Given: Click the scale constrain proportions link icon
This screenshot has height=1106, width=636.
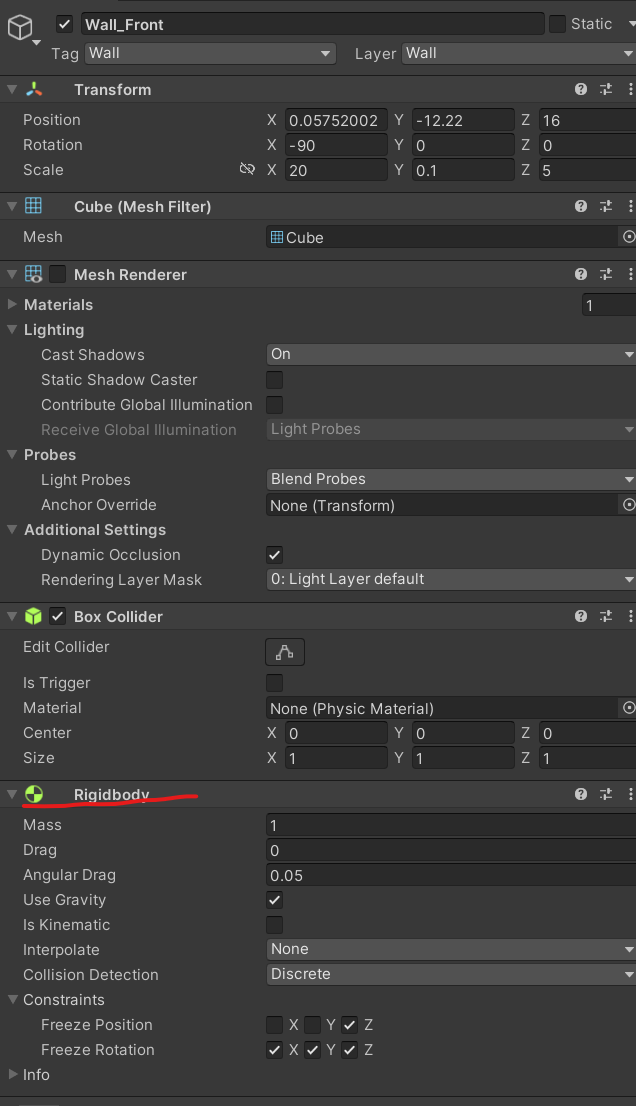Looking at the screenshot, I should point(247,170).
